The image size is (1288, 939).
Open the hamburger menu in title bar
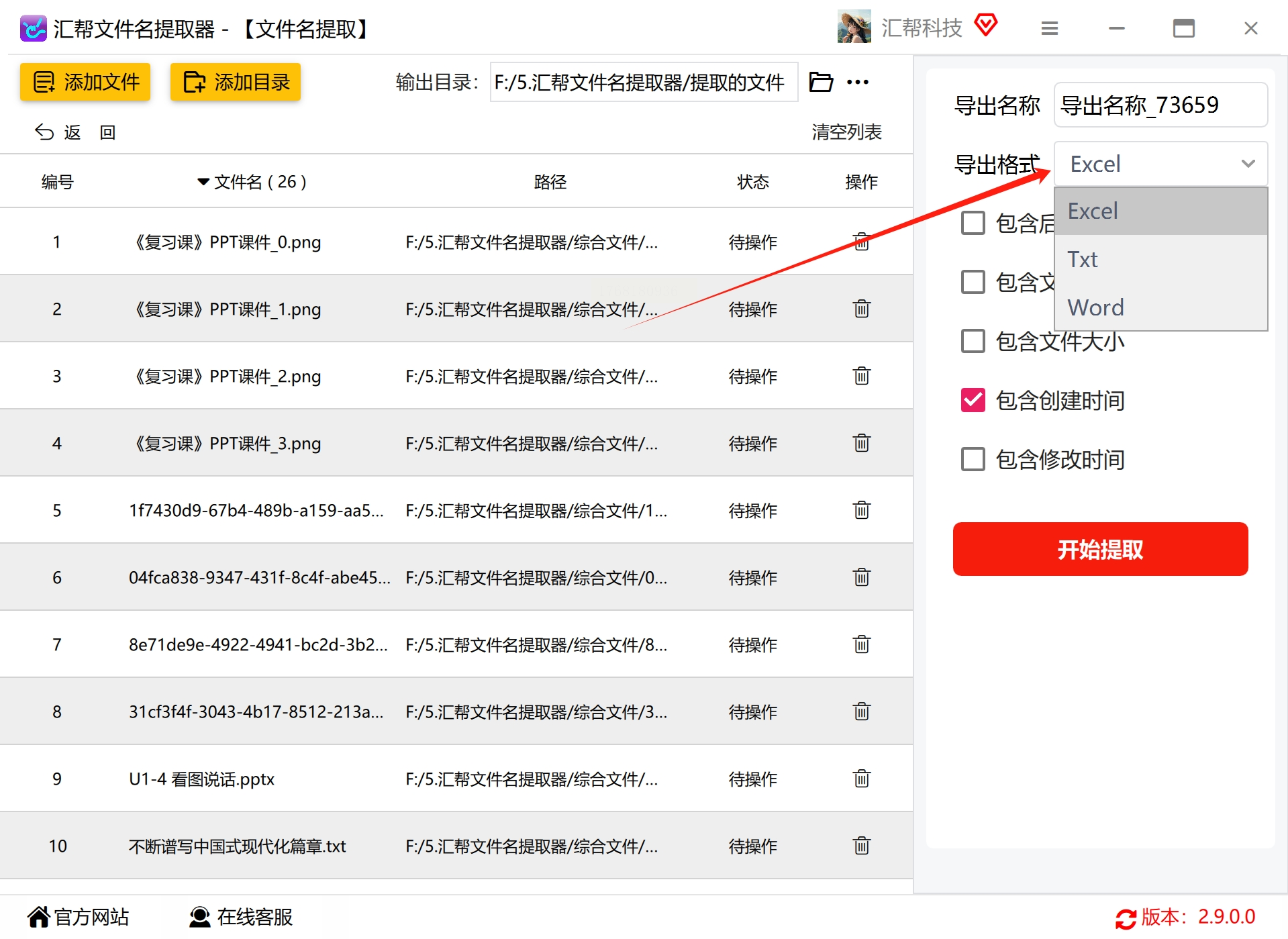coord(1049,28)
